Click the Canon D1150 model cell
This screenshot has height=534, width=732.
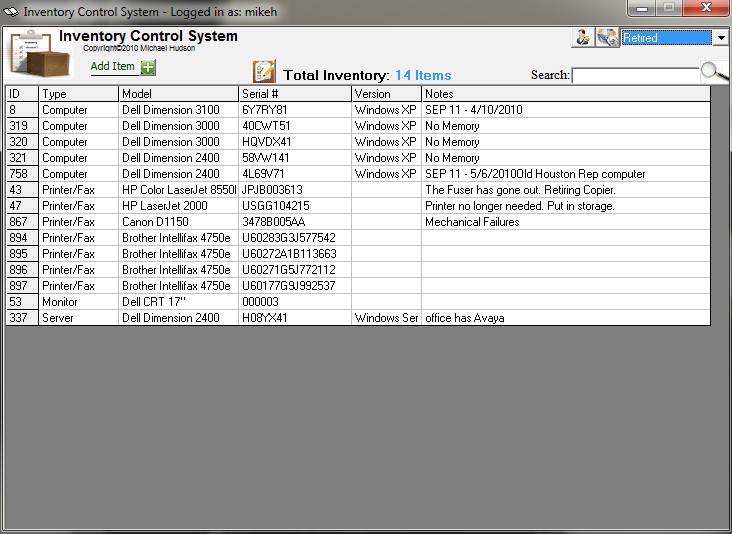[x=179, y=222]
